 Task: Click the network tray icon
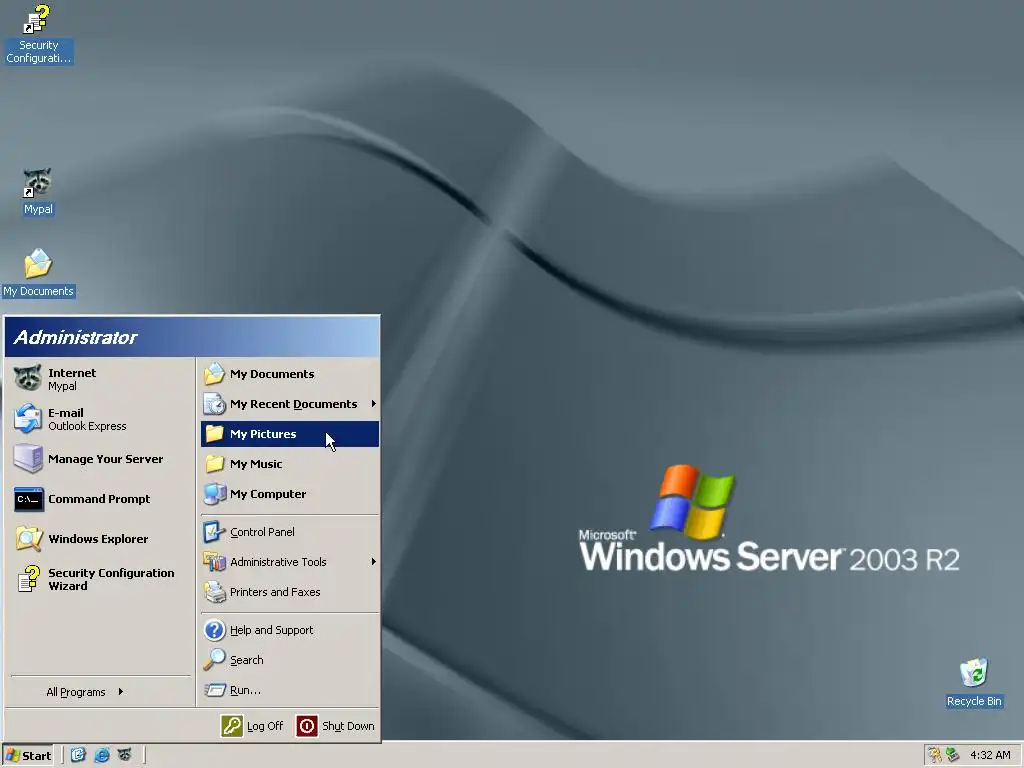[x=952, y=755]
